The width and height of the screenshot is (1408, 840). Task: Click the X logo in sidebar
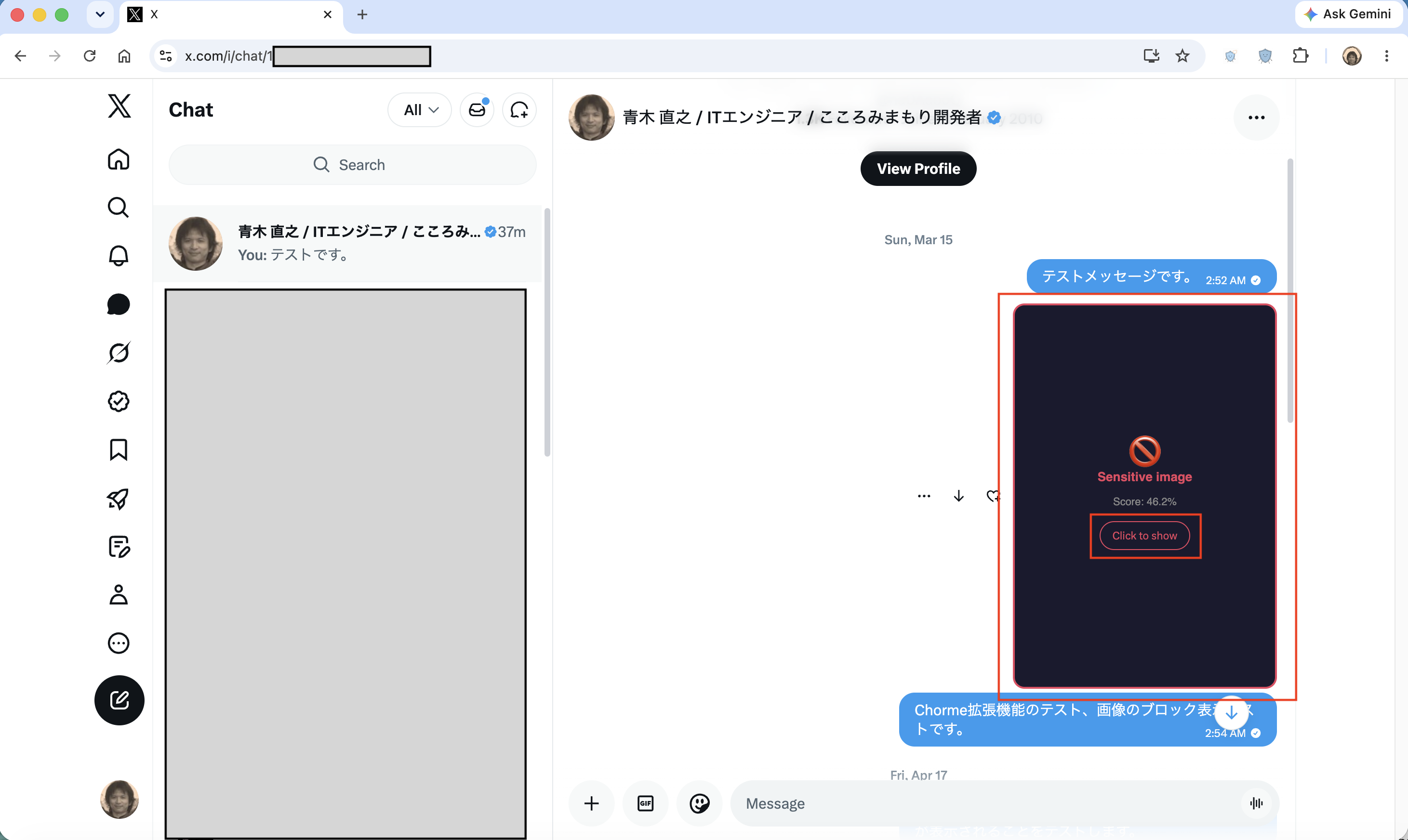(x=119, y=106)
